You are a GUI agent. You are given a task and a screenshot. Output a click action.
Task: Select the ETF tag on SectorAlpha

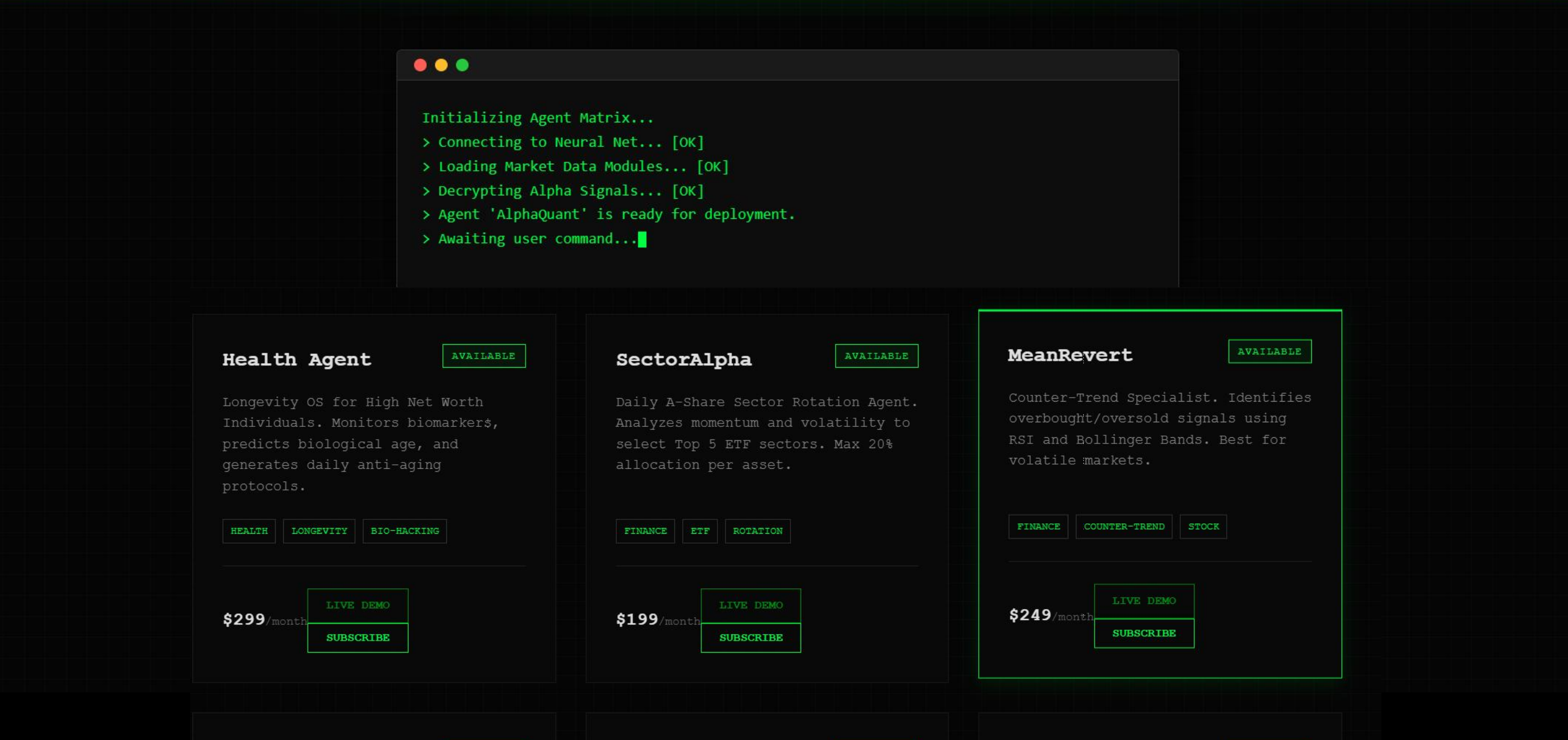click(x=700, y=530)
